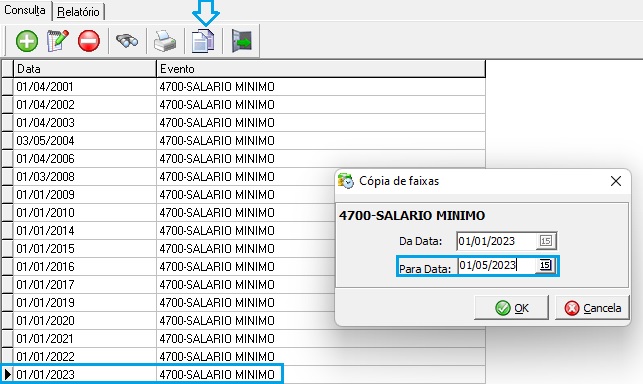Select the row dated 01/01/2019

(x=168, y=303)
